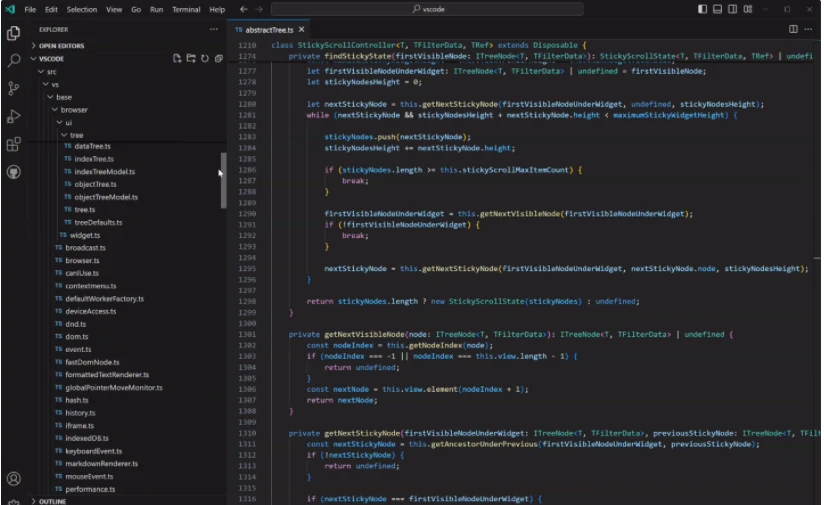This screenshot has height=505, width=824.
Task: Open globalPointerMoveMonitor.ts file
Action: point(114,387)
